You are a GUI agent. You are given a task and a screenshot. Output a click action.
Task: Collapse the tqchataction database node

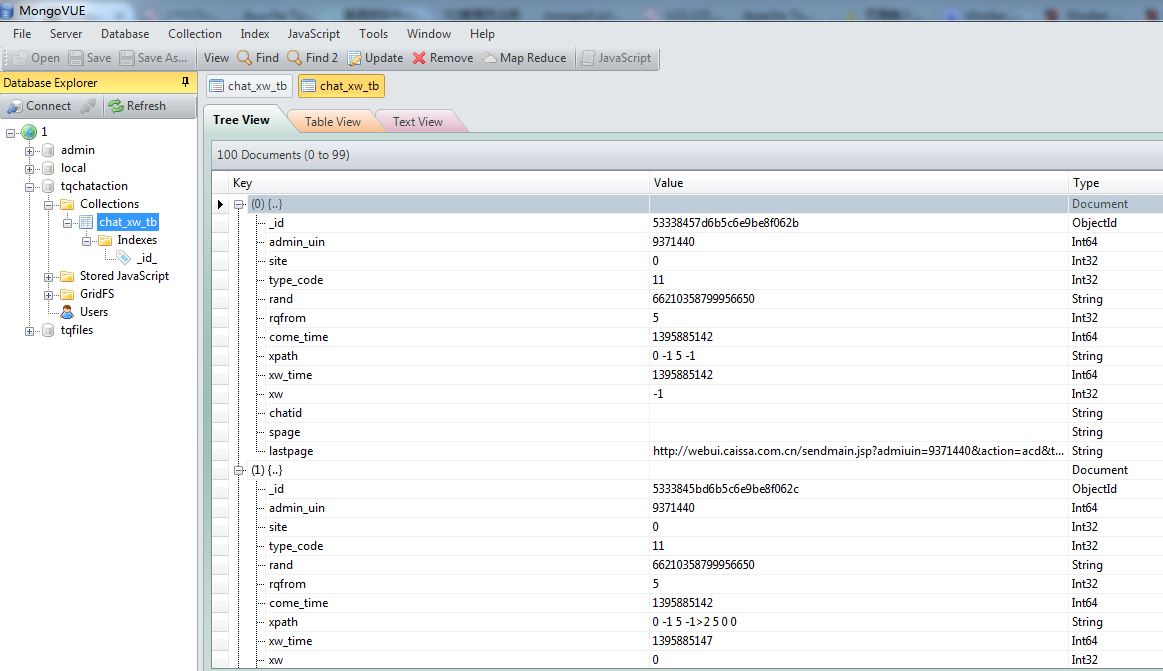coord(30,187)
